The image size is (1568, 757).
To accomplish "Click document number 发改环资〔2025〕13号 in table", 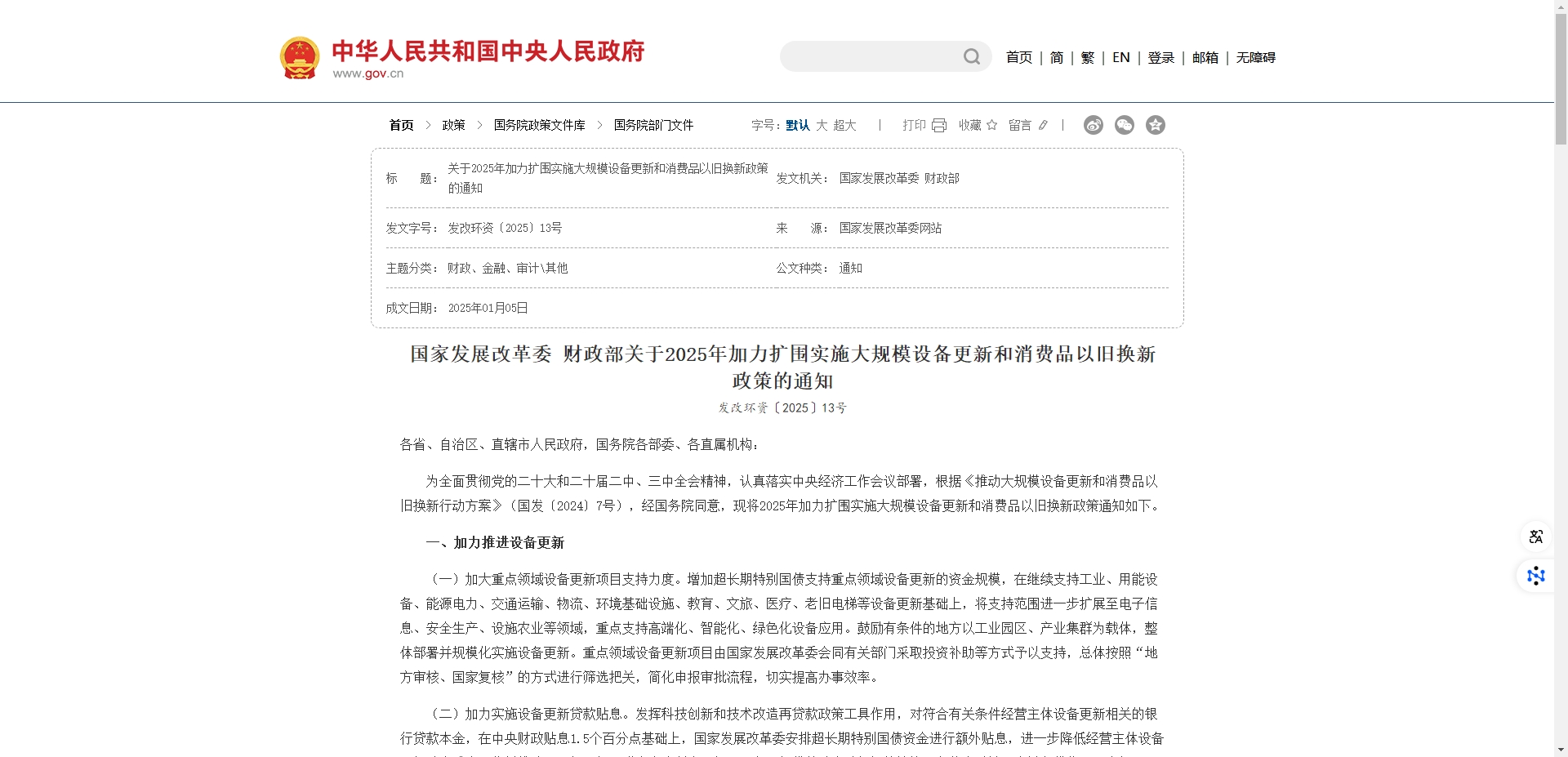I will (505, 228).
